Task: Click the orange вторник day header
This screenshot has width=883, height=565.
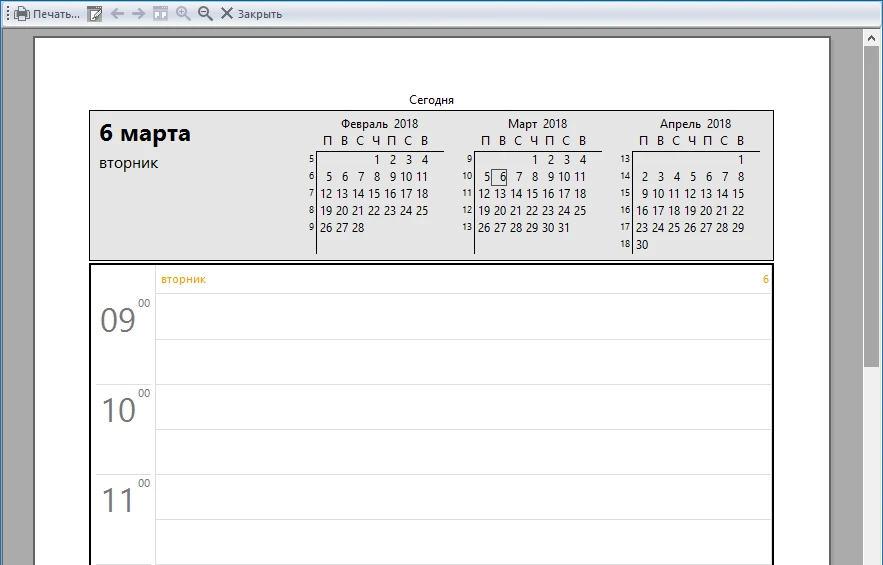Action: [183, 280]
